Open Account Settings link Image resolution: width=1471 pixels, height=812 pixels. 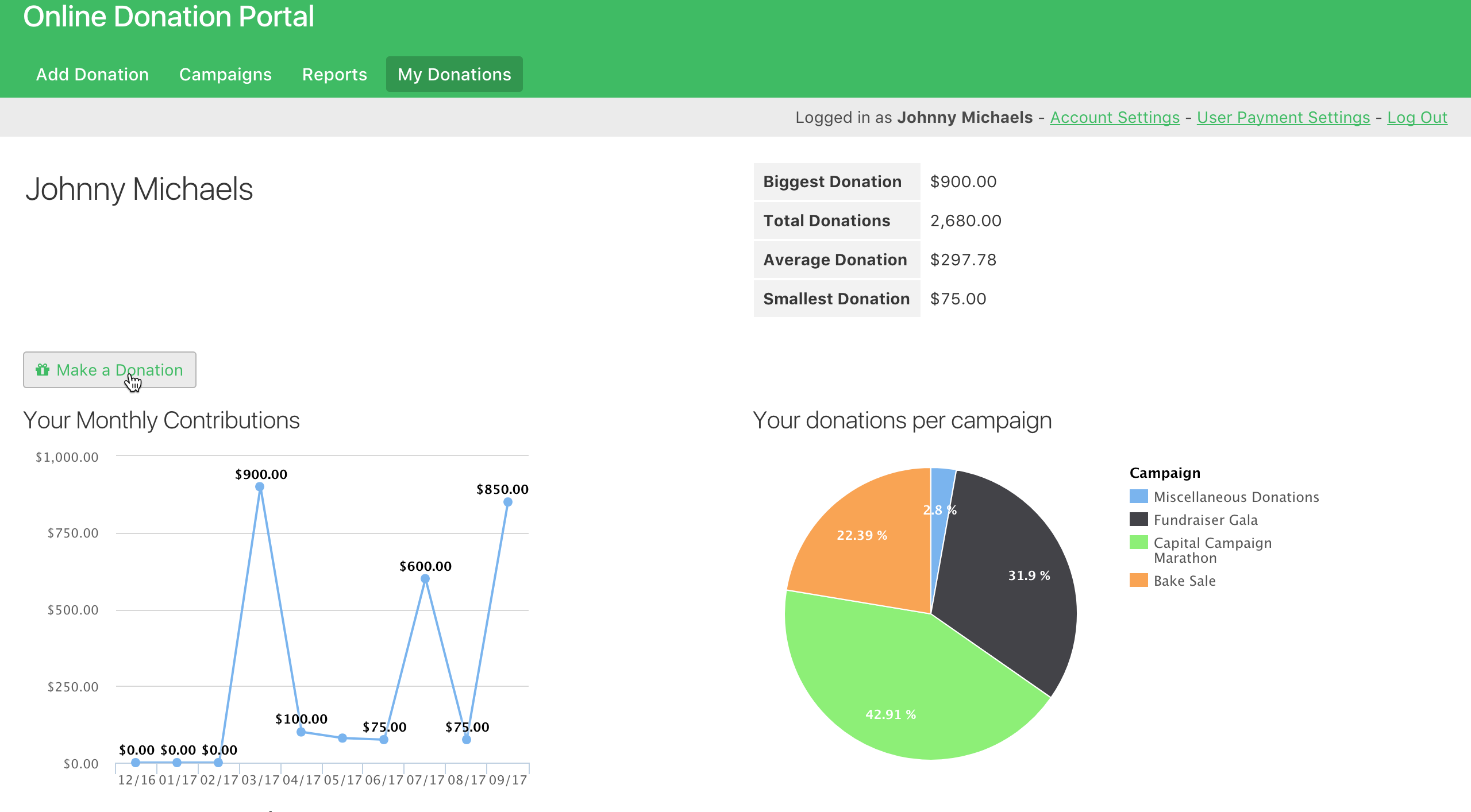(x=1114, y=117)
